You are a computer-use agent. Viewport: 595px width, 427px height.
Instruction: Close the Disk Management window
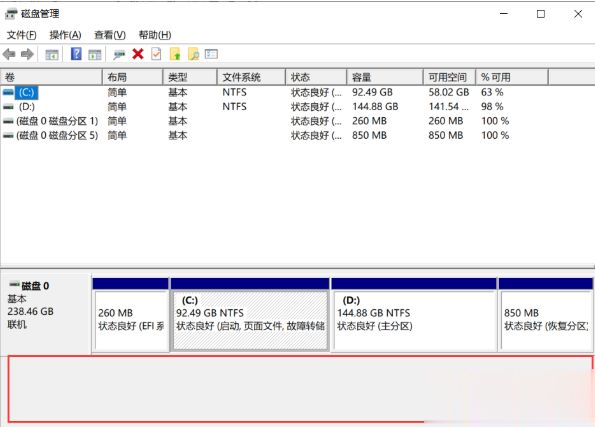[x=578, y=14]
